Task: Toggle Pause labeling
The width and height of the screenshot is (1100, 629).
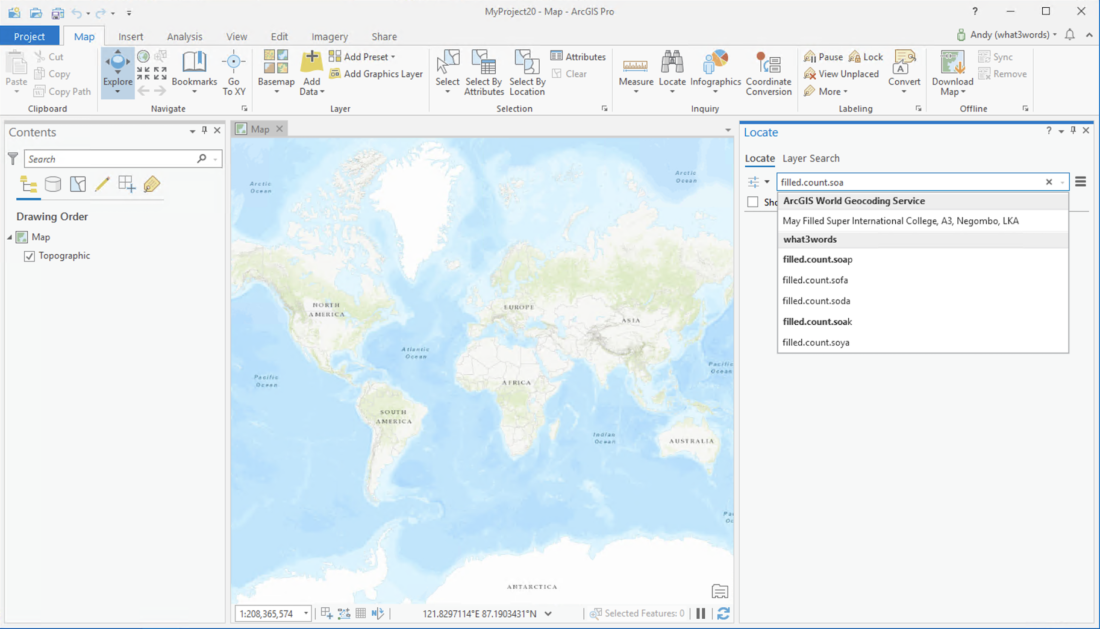Action: [x=823, y=57]
